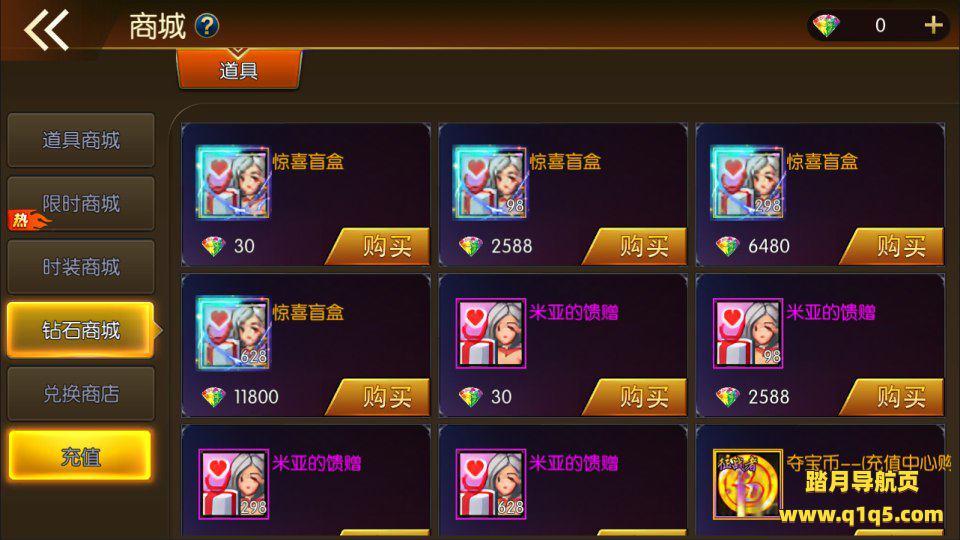This screenshot has height=540, width=960.
Task: Open the 限时商城 hot section
Action: [81, 203]
